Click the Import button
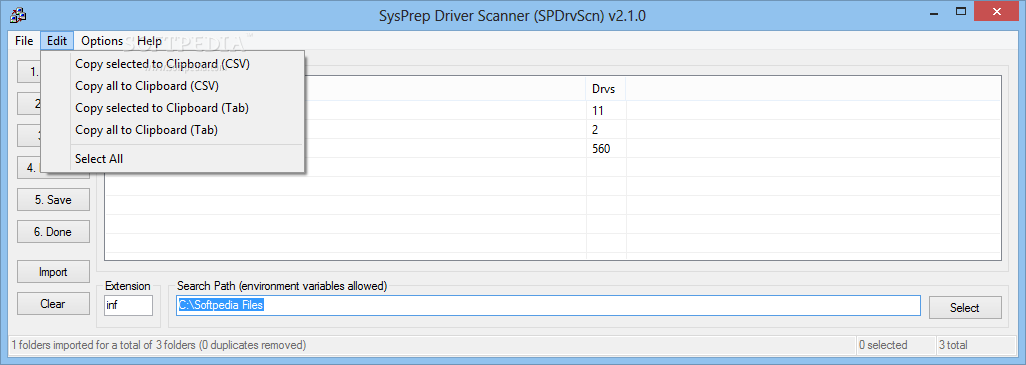Viewport: 1026px width, 365px height. click(x=53, y=272)
